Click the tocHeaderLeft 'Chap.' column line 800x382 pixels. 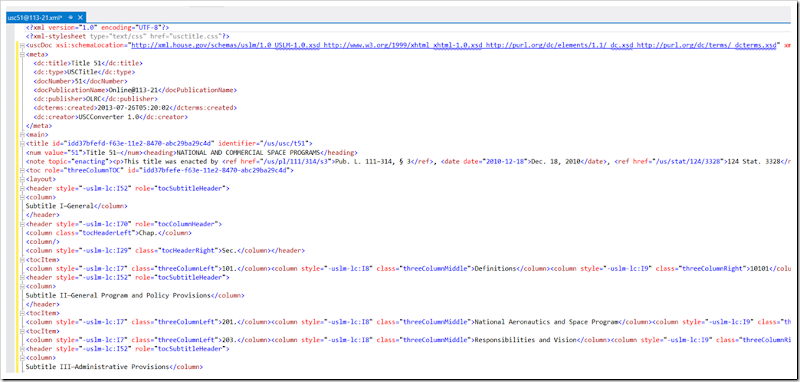[109, 233]
